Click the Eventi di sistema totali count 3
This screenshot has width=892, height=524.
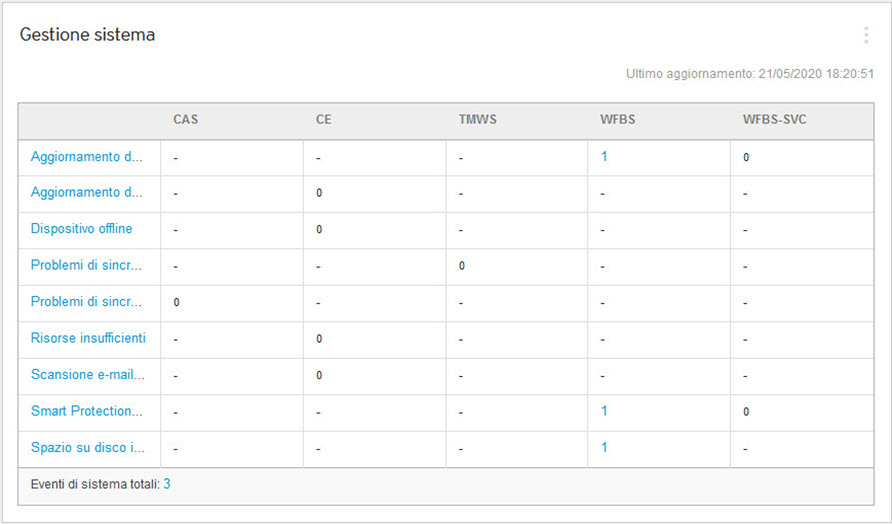pyautogui.click(x=167, y=484)
